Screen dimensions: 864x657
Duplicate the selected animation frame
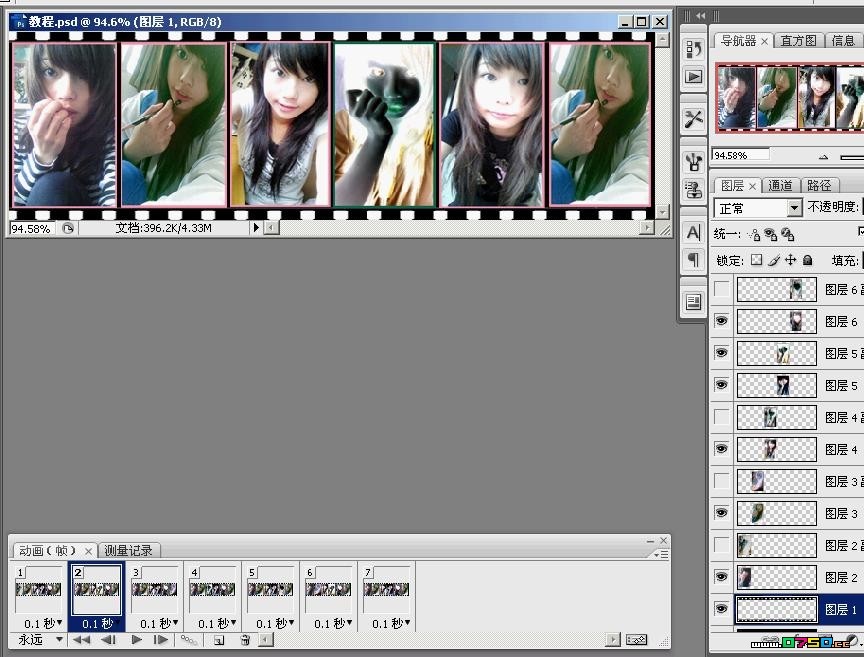click(219, 640)
